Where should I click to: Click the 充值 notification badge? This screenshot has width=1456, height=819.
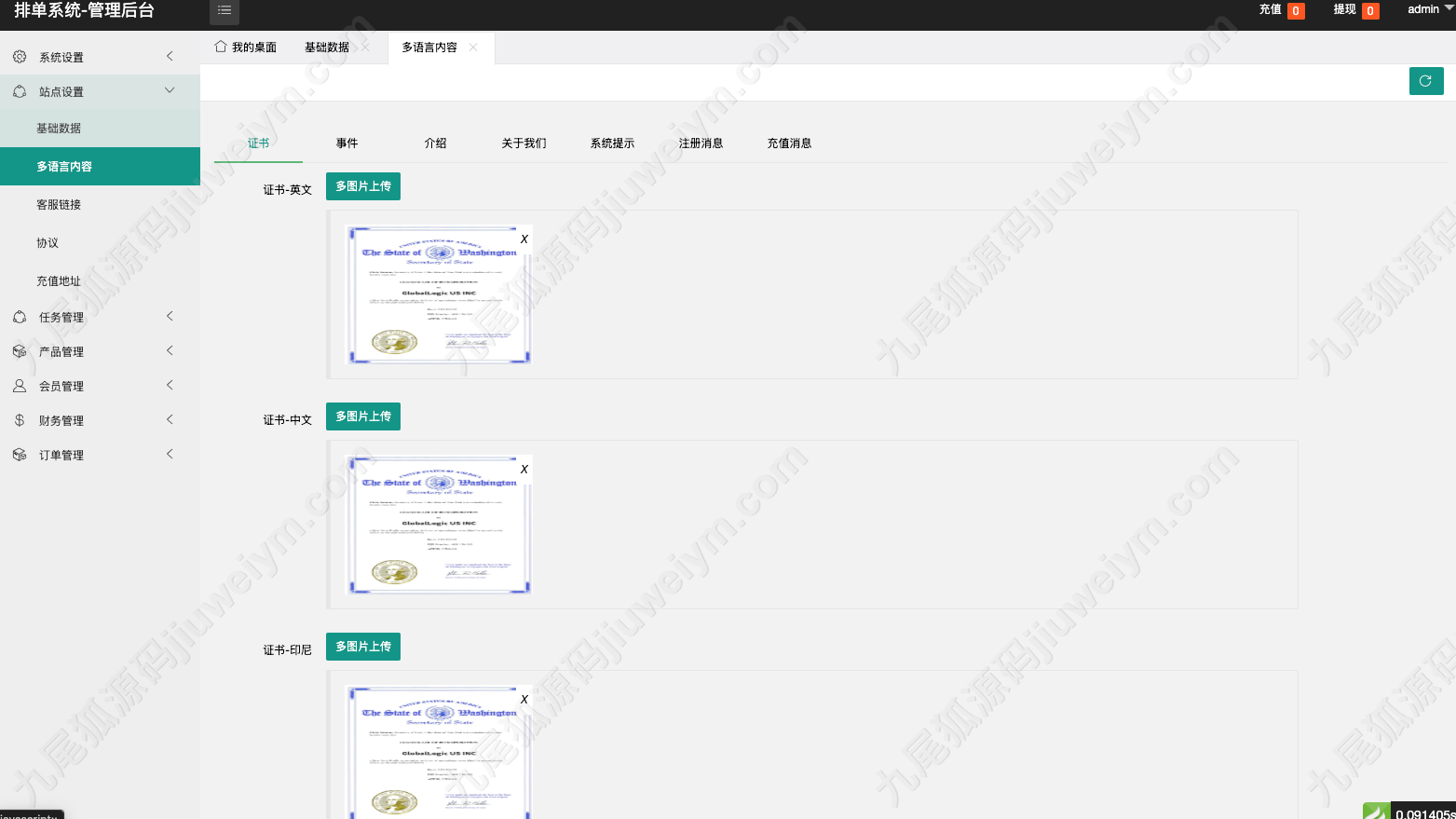1296,11
